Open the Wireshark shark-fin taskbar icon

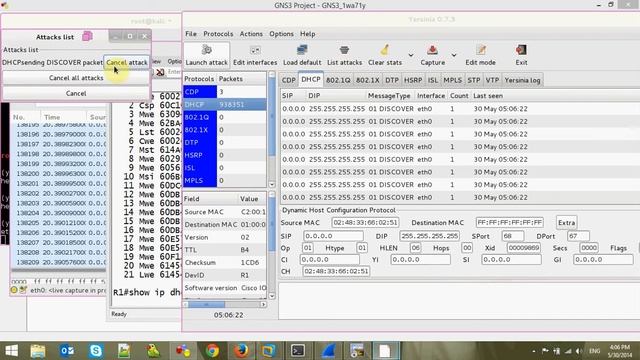point(328,351)
